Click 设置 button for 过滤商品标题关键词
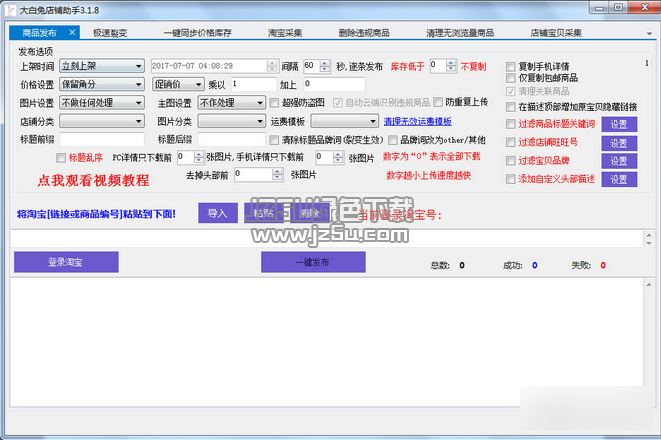Viewport: 661px width, 440px height. pyautogui.click(x=619, y=124)
